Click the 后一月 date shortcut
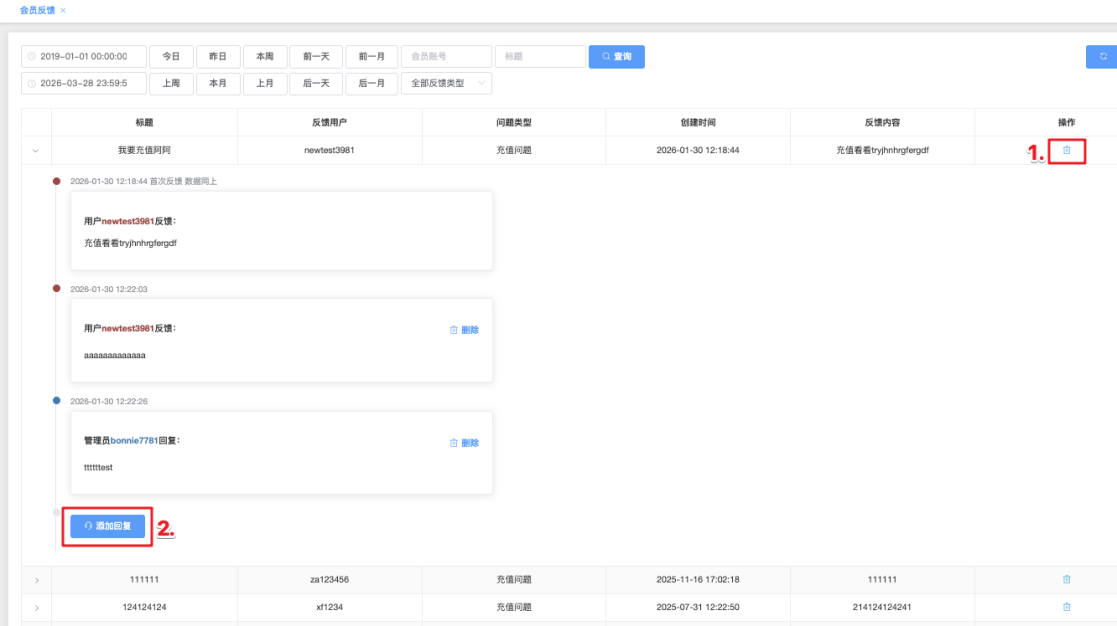Image resolution: width=1117 pixels, height=626 pixels. [x=372, y=83]
